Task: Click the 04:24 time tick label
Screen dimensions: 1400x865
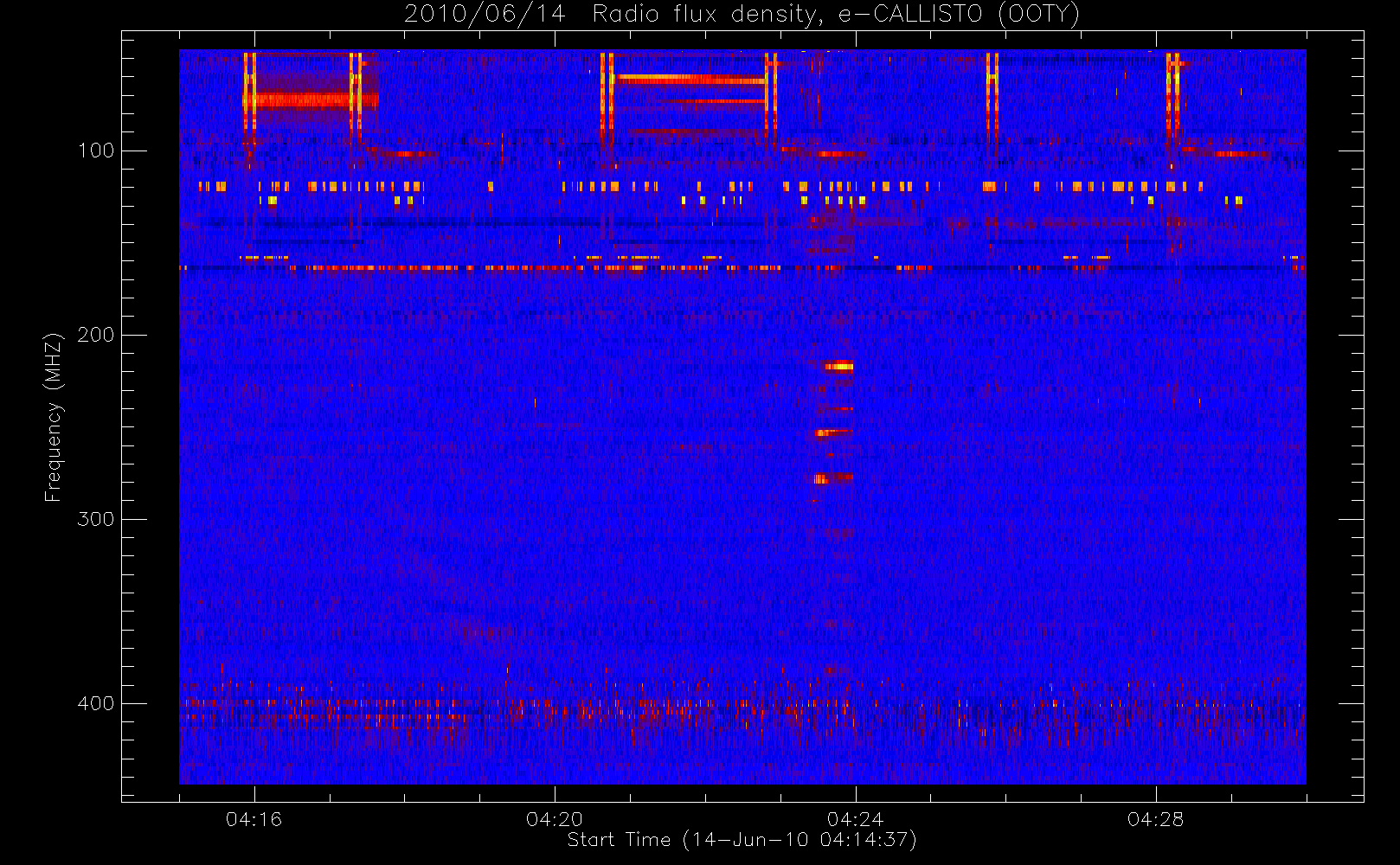Action: pos(855,819)
